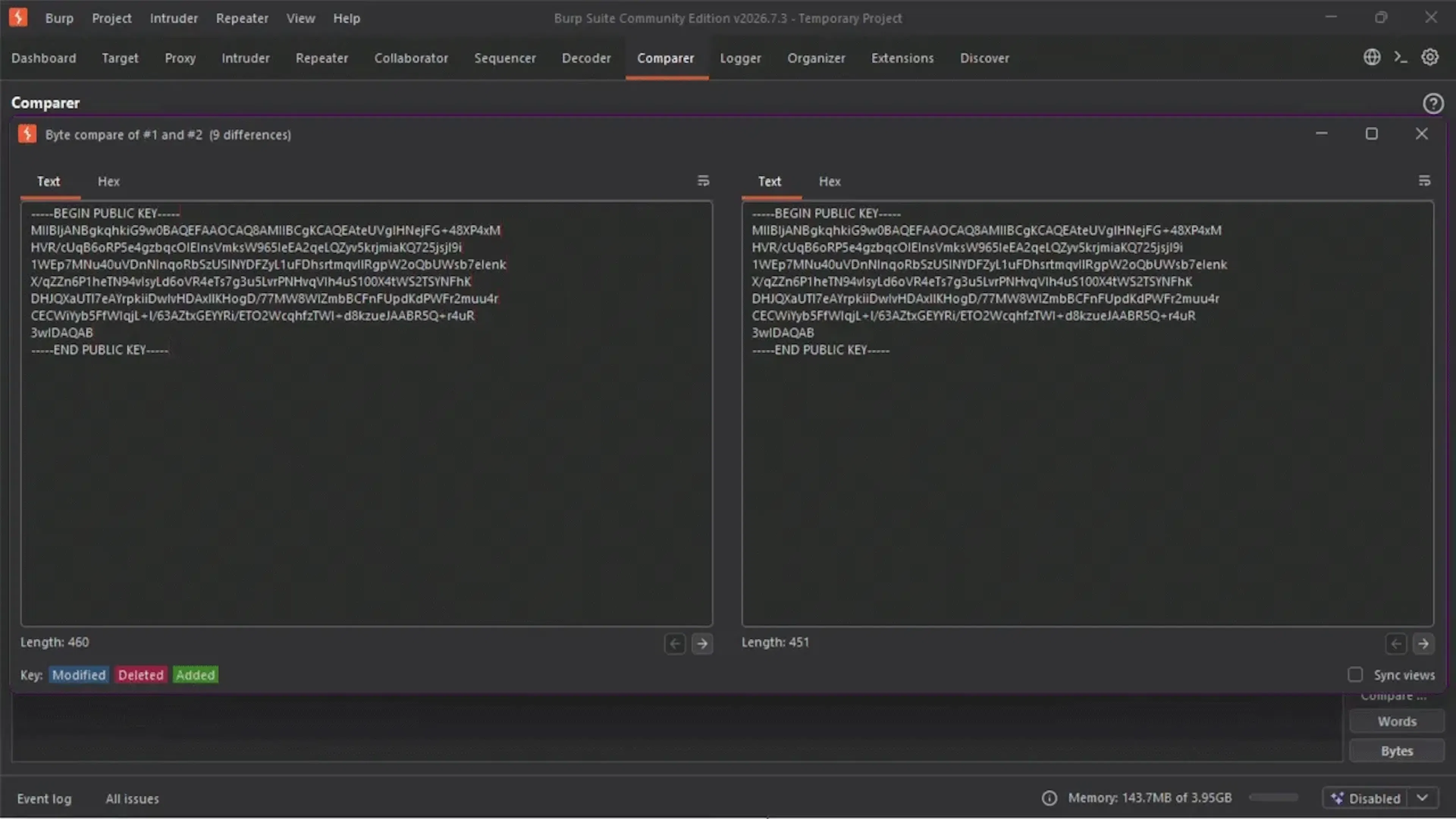
Task: Click 'Length: 451' label
Action: pos(775,642)
